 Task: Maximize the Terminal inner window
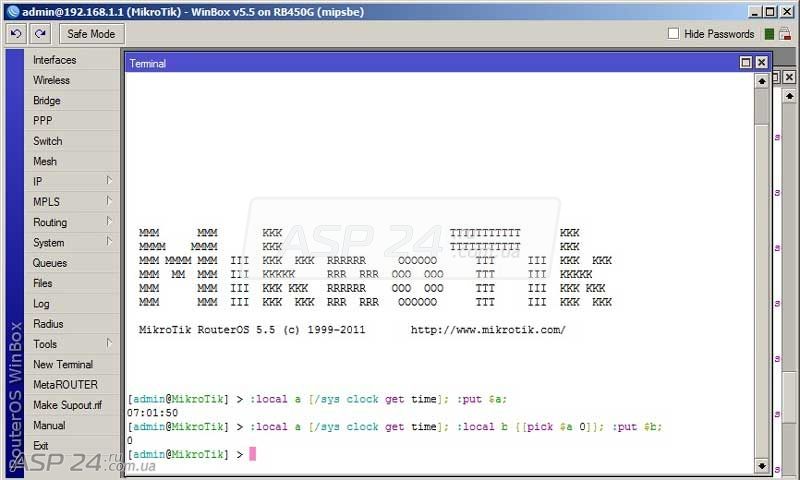[x=746, y=63]
